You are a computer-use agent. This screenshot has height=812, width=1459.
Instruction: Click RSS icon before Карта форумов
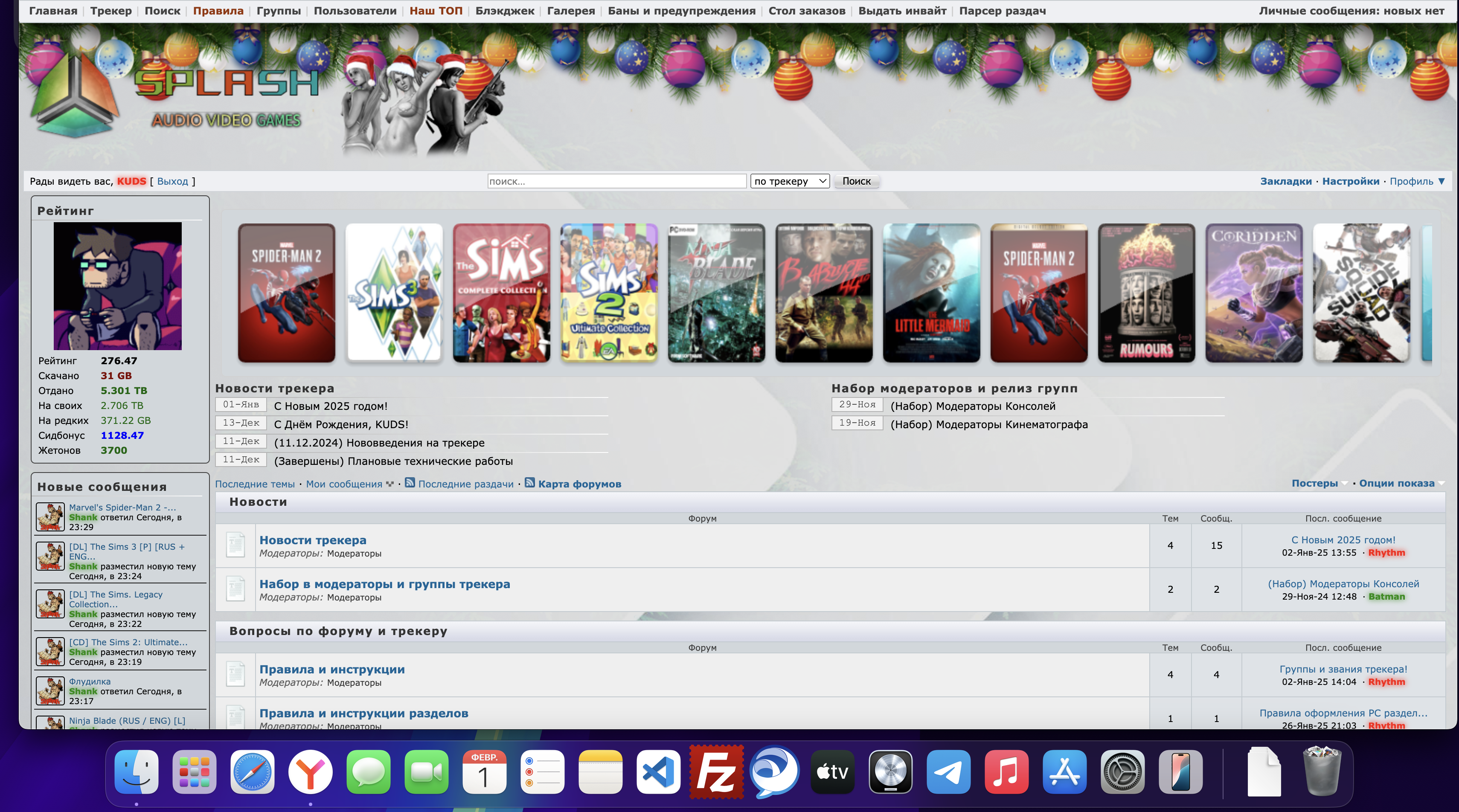[x=529, y=483]
